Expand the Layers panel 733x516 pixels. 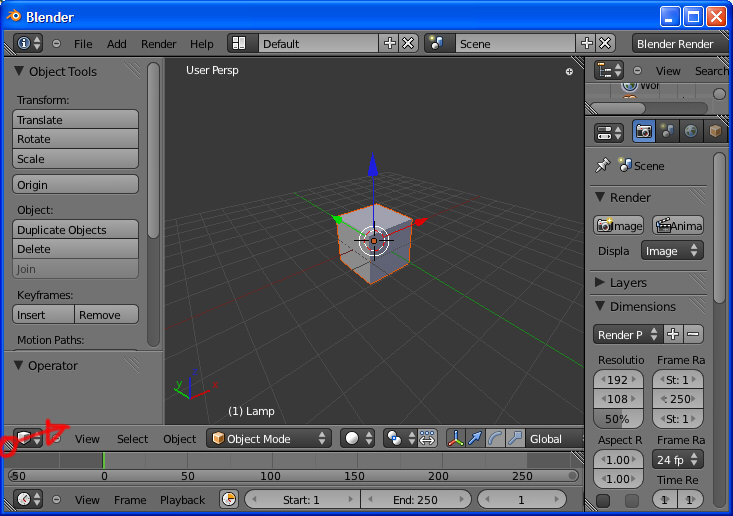click(628, 283)
